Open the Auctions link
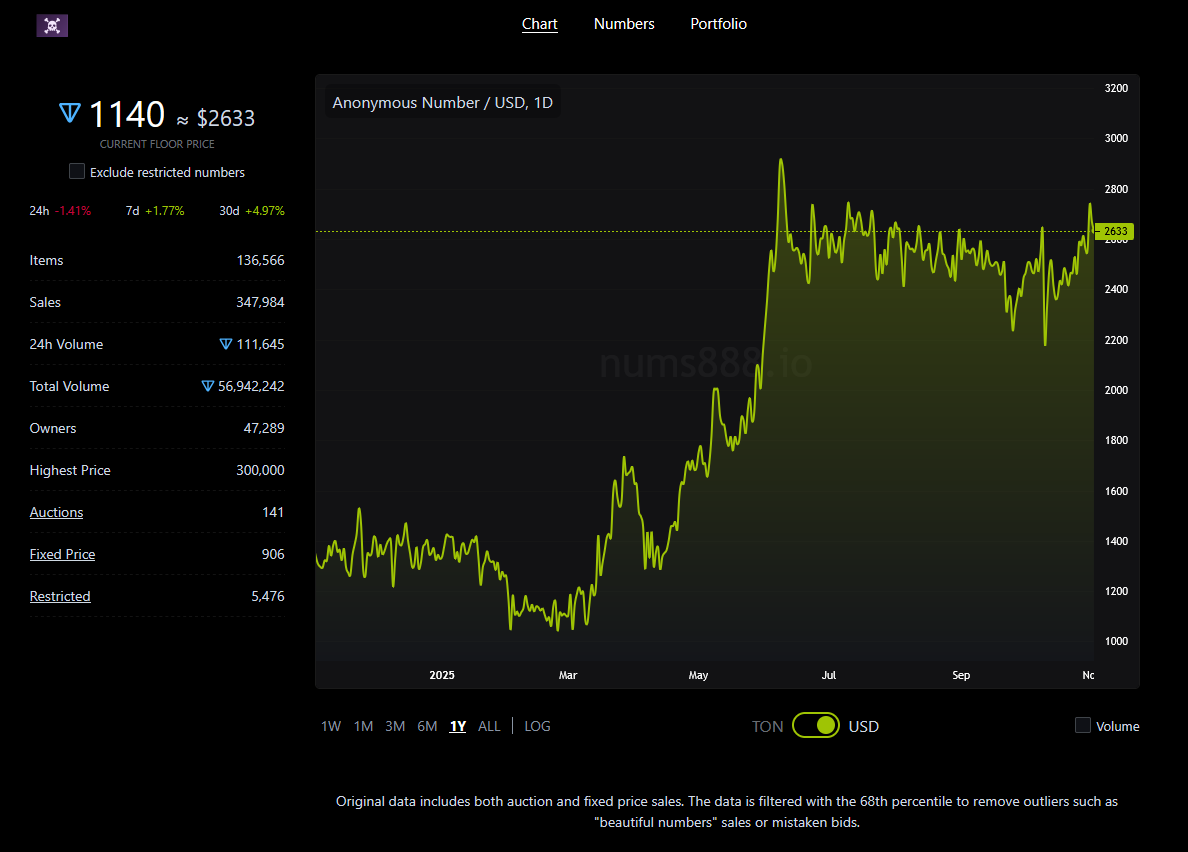Screen dimensions: 1188x852 [56, 513]
